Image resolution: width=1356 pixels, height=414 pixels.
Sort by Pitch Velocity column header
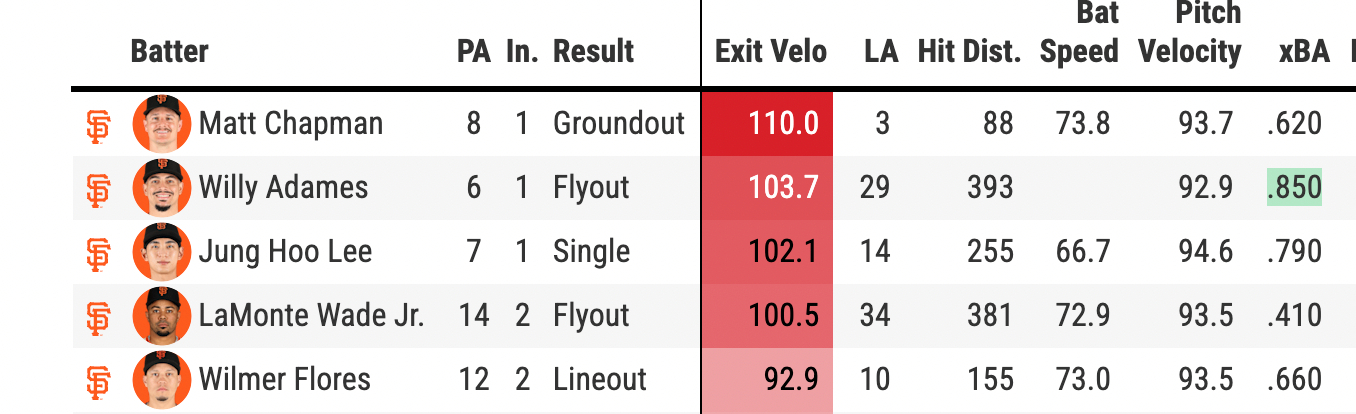coord(1190,34)
